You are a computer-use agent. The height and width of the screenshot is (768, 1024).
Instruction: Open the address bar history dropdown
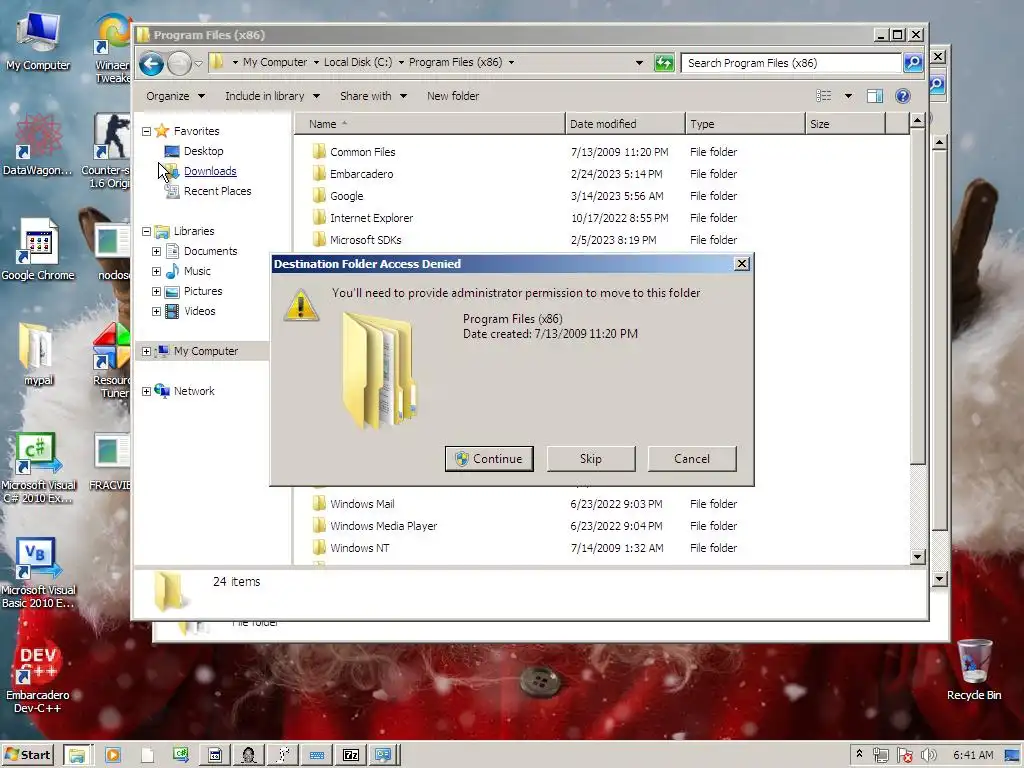[x=639, y=63]
